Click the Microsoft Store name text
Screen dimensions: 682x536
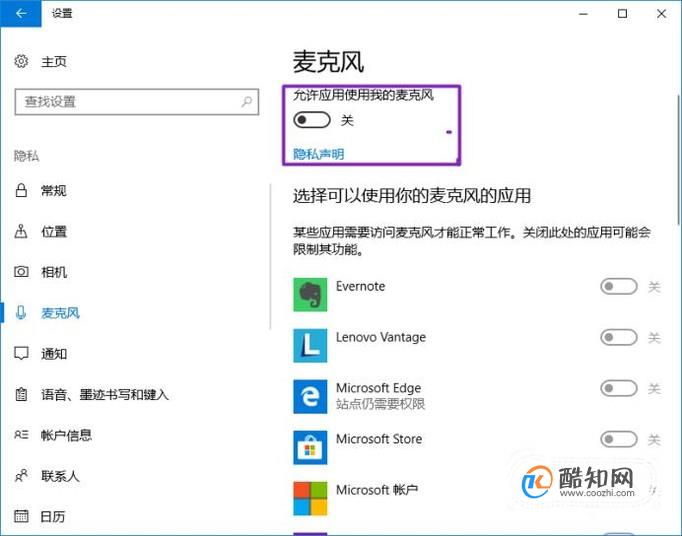coord(379,439)
